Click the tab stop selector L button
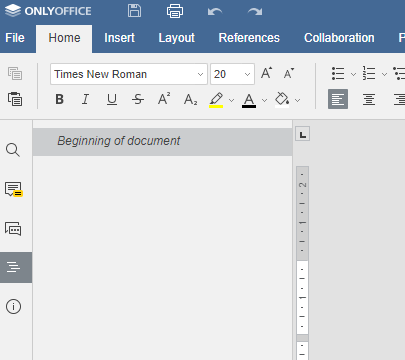The width and height of the screenshot is (405, 360). click(x=303, y=134)
